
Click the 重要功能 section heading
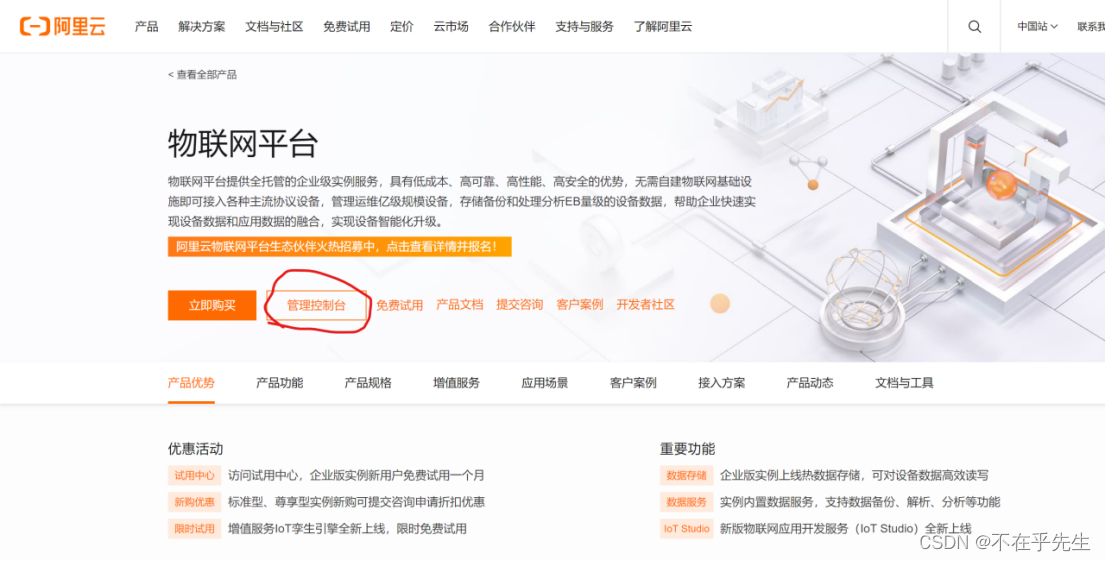coord(688,449)
